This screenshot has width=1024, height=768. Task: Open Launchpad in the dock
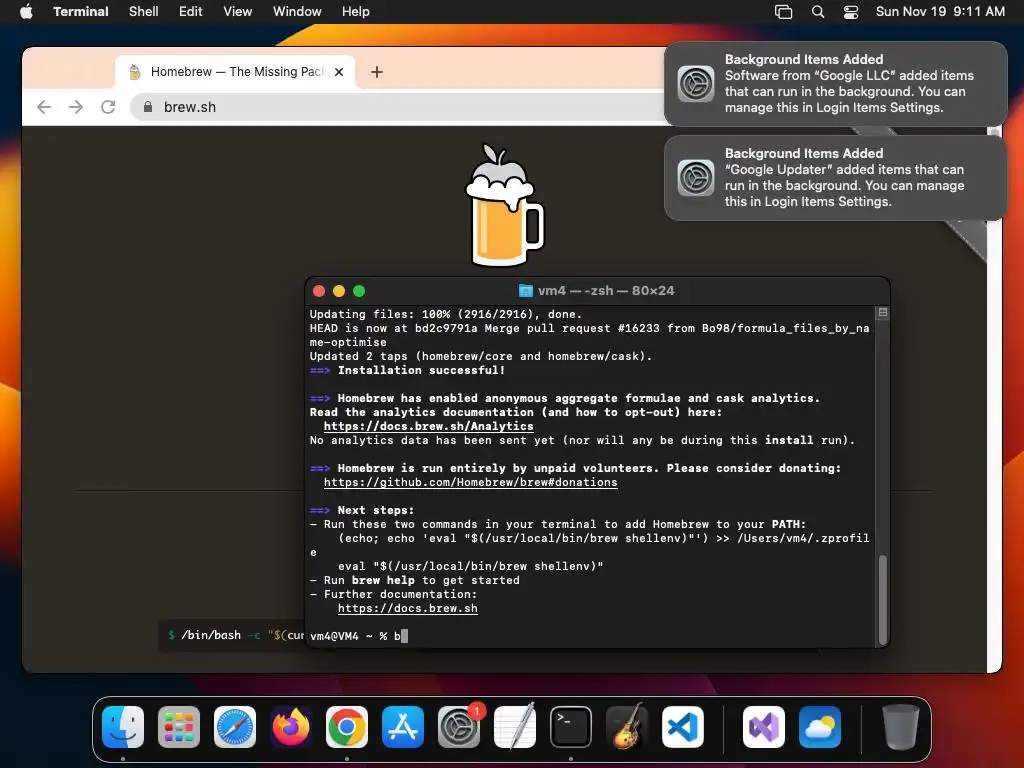click(x=179, y=727)
